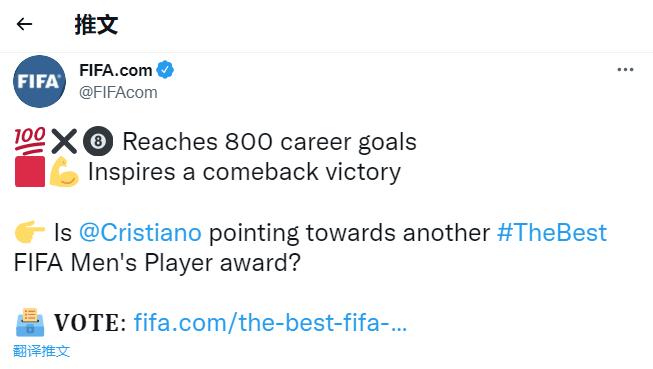
Task: Click the 'Reaches 800 career goals' text
Action: point(269,142)
